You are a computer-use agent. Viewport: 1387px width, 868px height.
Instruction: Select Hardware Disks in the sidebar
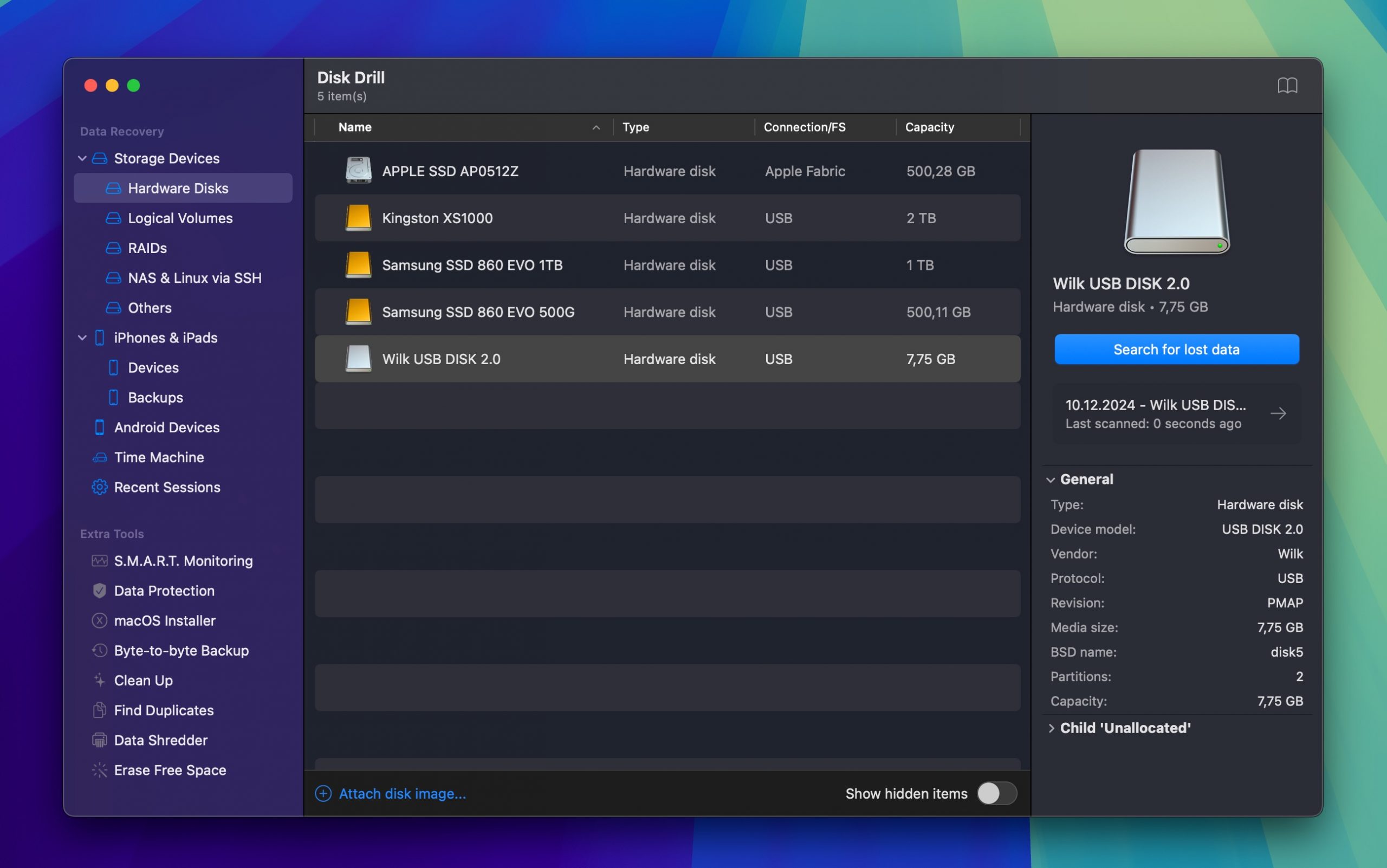(183, 187)
